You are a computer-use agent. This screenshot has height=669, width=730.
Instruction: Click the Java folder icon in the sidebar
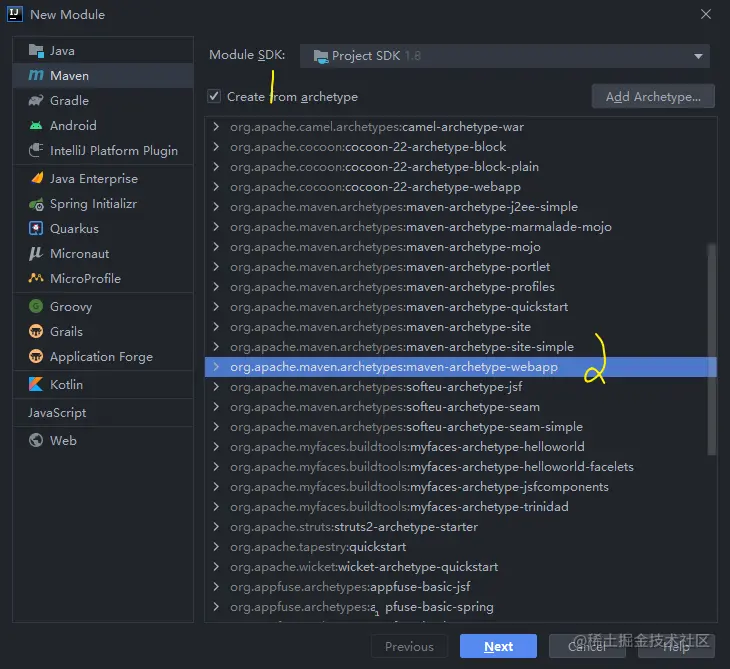click(x=36, y=51)
